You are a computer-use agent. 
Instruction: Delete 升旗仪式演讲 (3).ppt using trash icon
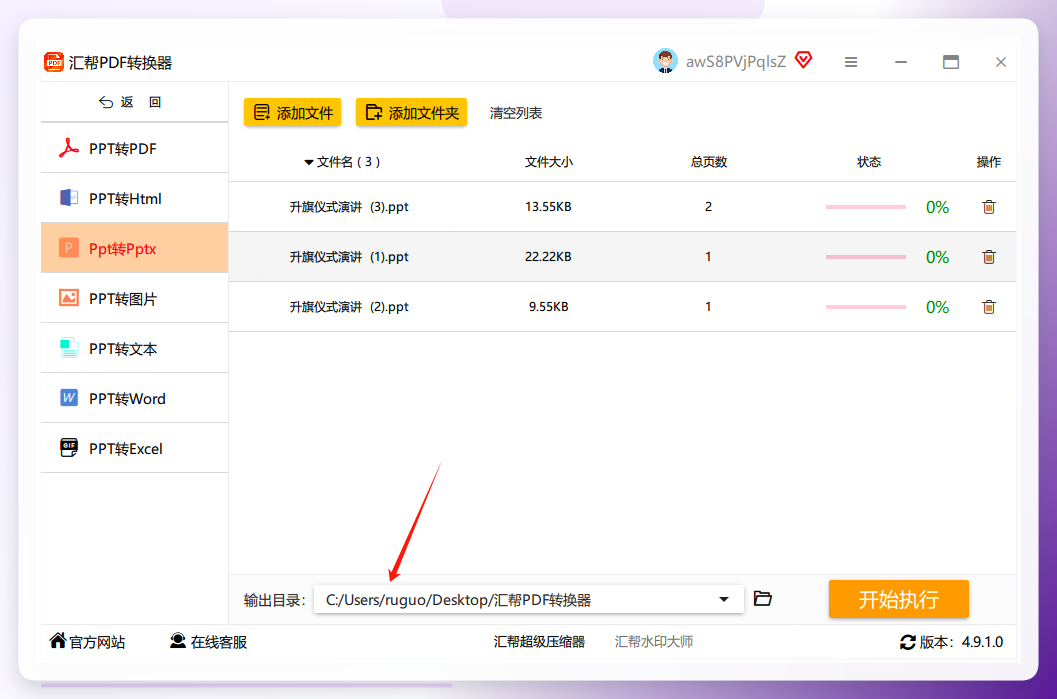click(988, 207)
